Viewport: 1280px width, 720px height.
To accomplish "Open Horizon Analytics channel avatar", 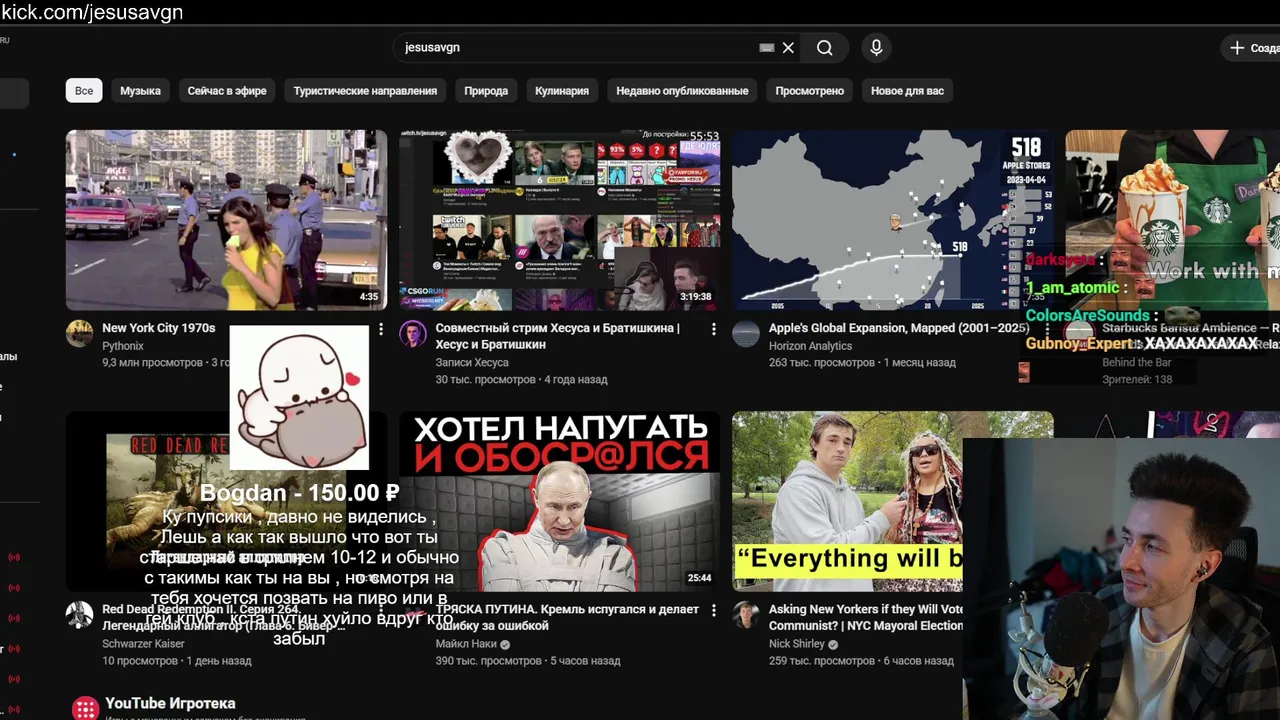I will [x=746, y=334].
